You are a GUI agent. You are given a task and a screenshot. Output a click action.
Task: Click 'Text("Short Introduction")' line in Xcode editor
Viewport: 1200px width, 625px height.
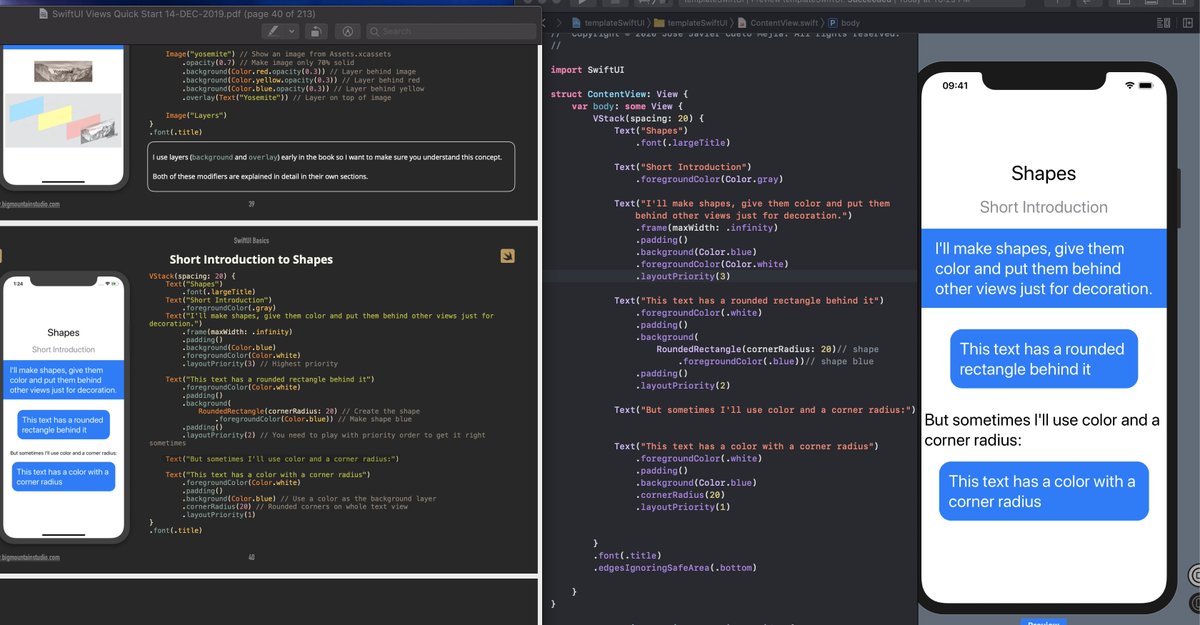point(682,167)
